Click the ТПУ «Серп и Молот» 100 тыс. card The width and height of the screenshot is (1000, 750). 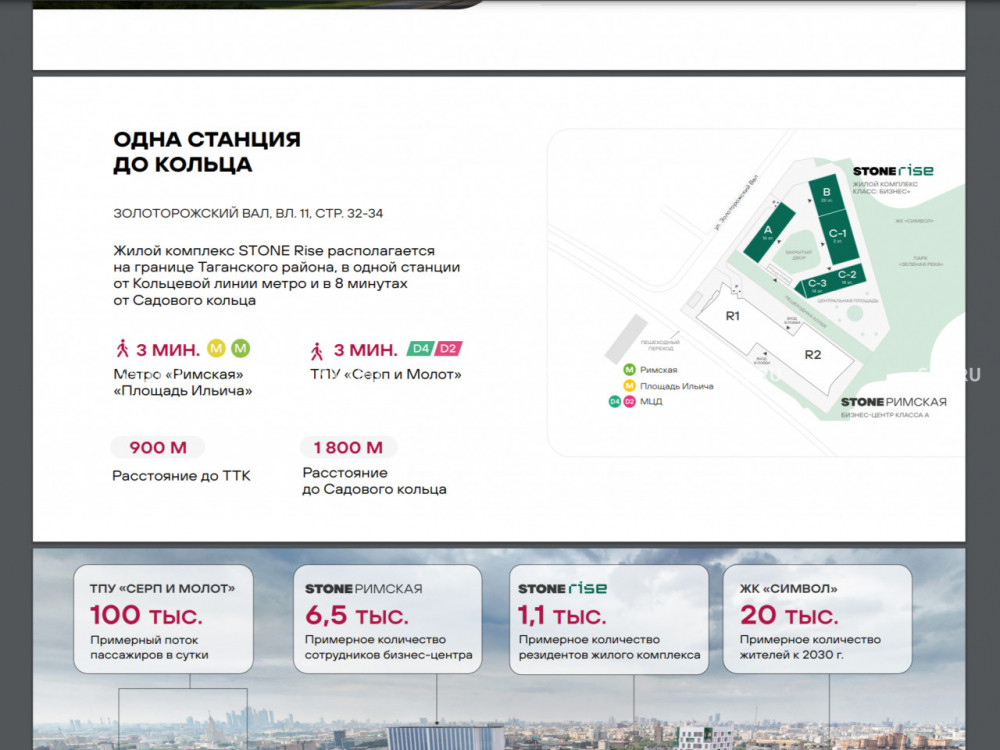(x=163, y=619)
